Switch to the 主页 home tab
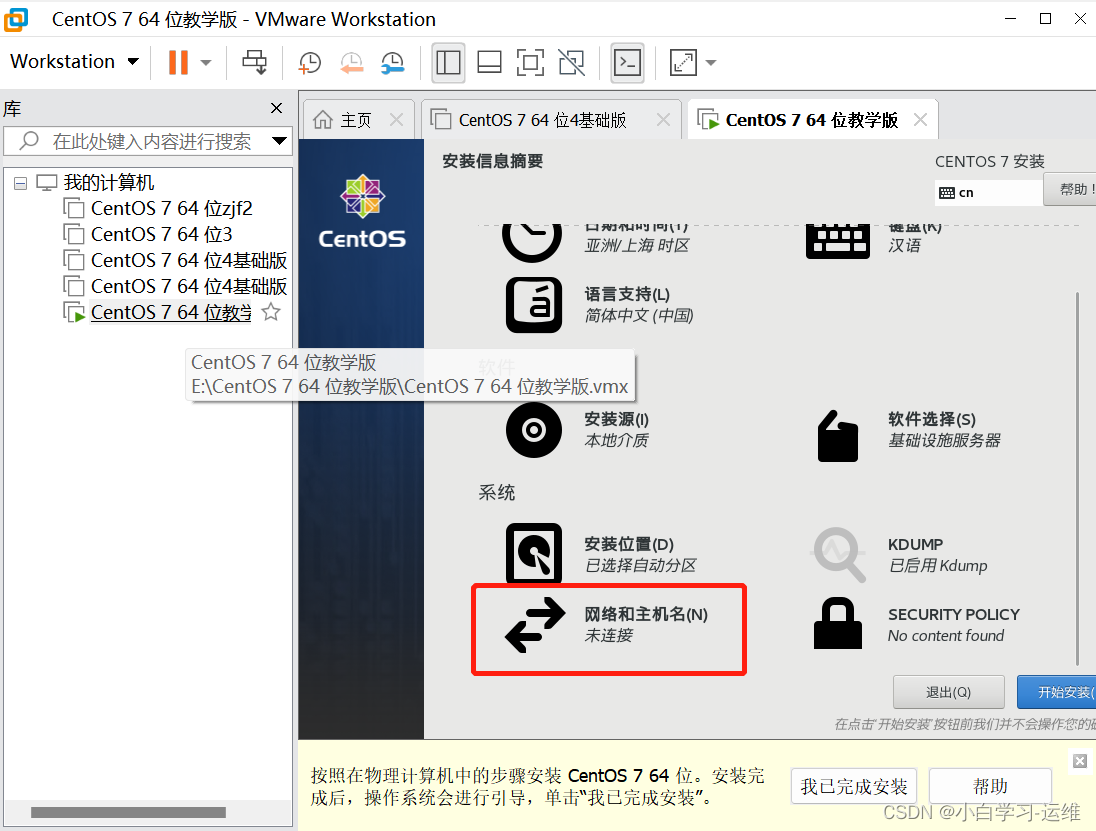The width and height of the screenshot is (1096, 831). [356, 120]
